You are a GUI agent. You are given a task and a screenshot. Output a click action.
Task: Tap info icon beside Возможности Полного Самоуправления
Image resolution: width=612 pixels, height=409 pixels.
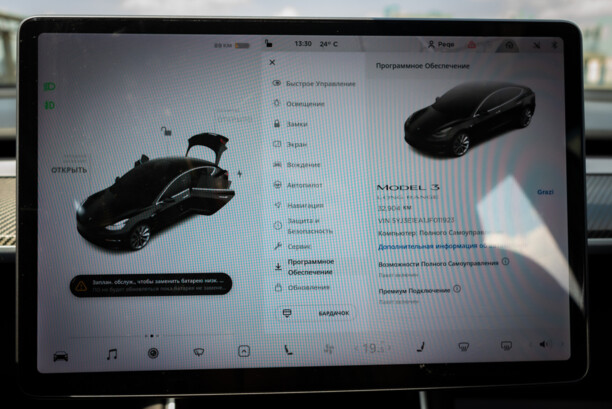tap(505, 261)
